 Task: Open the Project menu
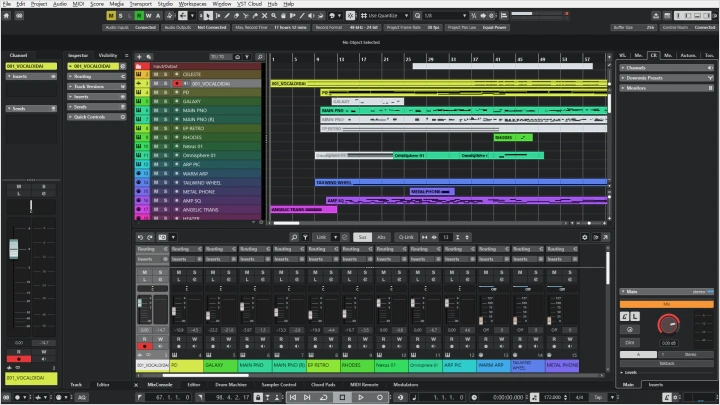coord(39,4)
